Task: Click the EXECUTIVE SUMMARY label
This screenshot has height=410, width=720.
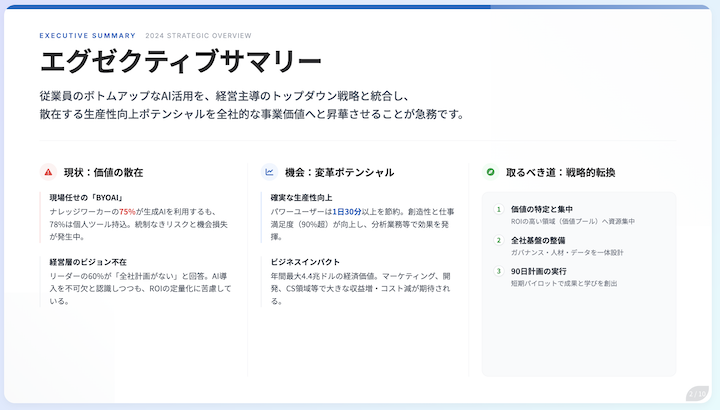Action: [x=88, y=35]
